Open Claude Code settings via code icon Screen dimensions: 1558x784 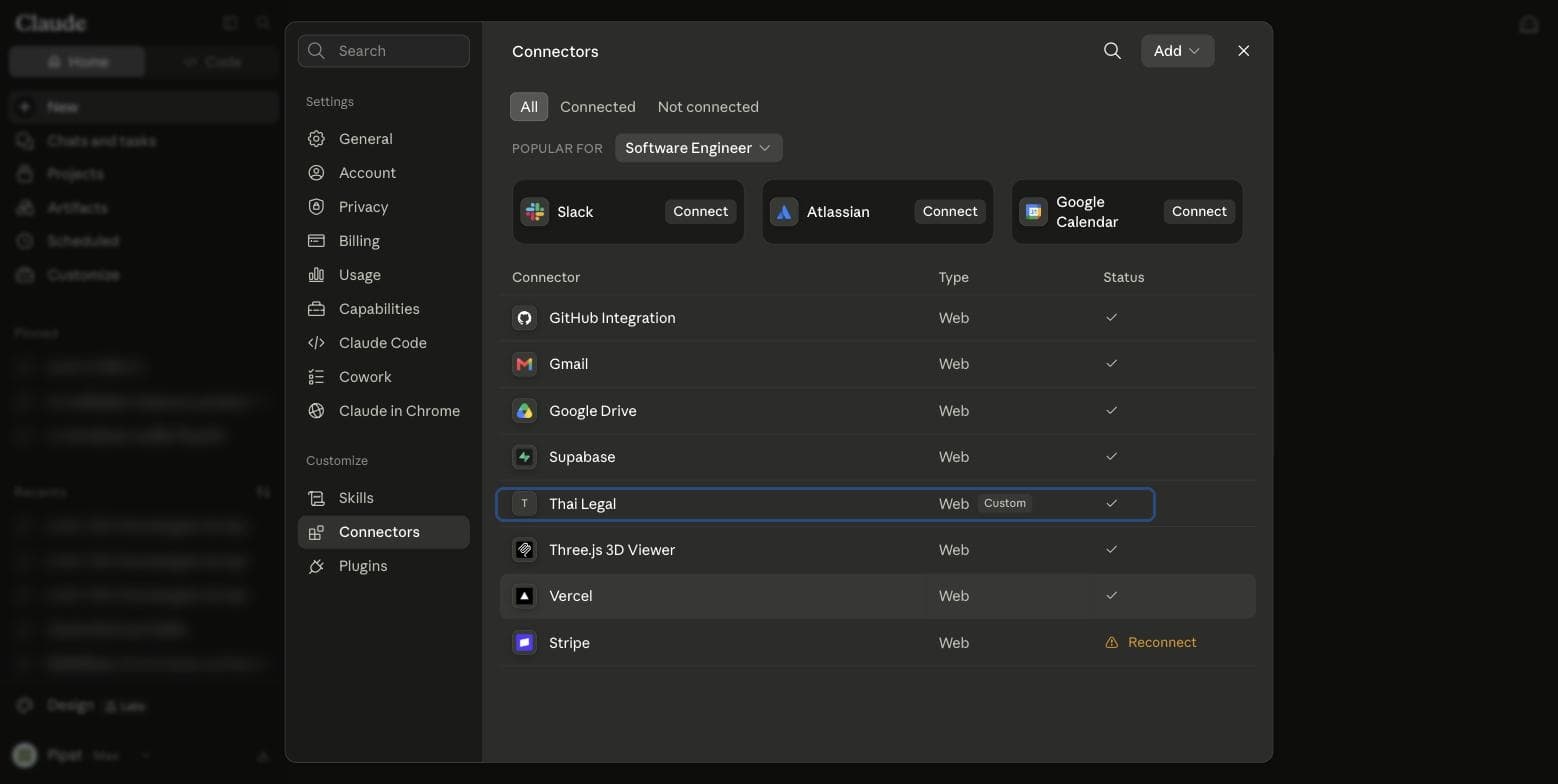click(316, 343)
